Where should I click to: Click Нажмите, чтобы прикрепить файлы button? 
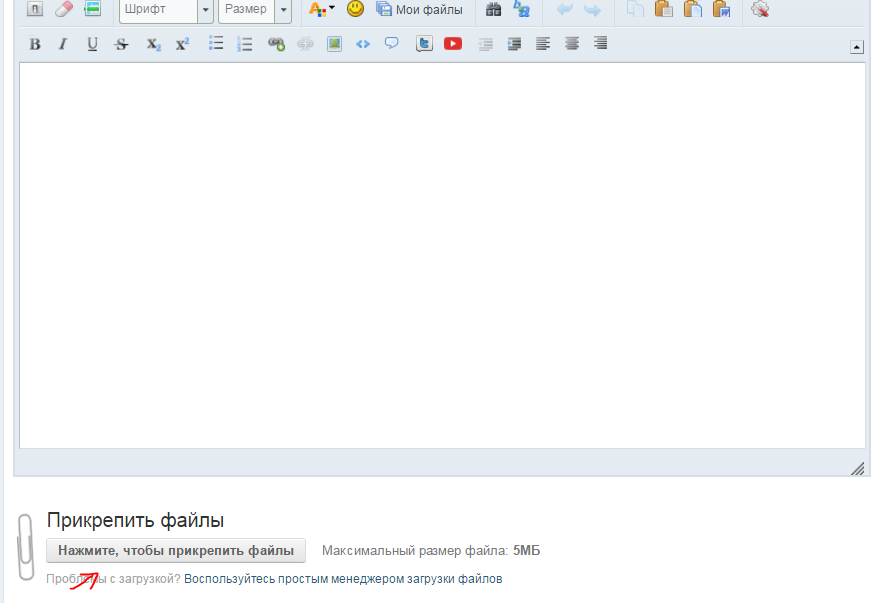tap(176, 551)
